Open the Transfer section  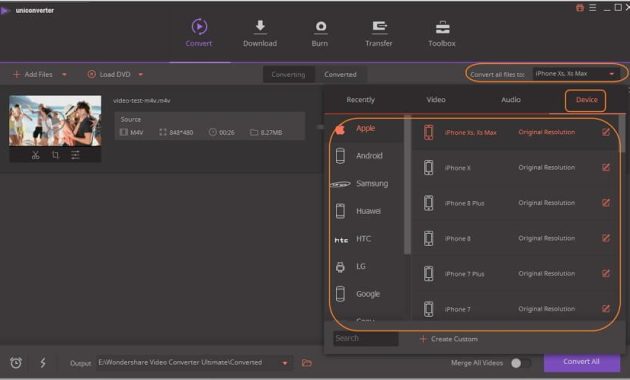click(x=378, y=33)
